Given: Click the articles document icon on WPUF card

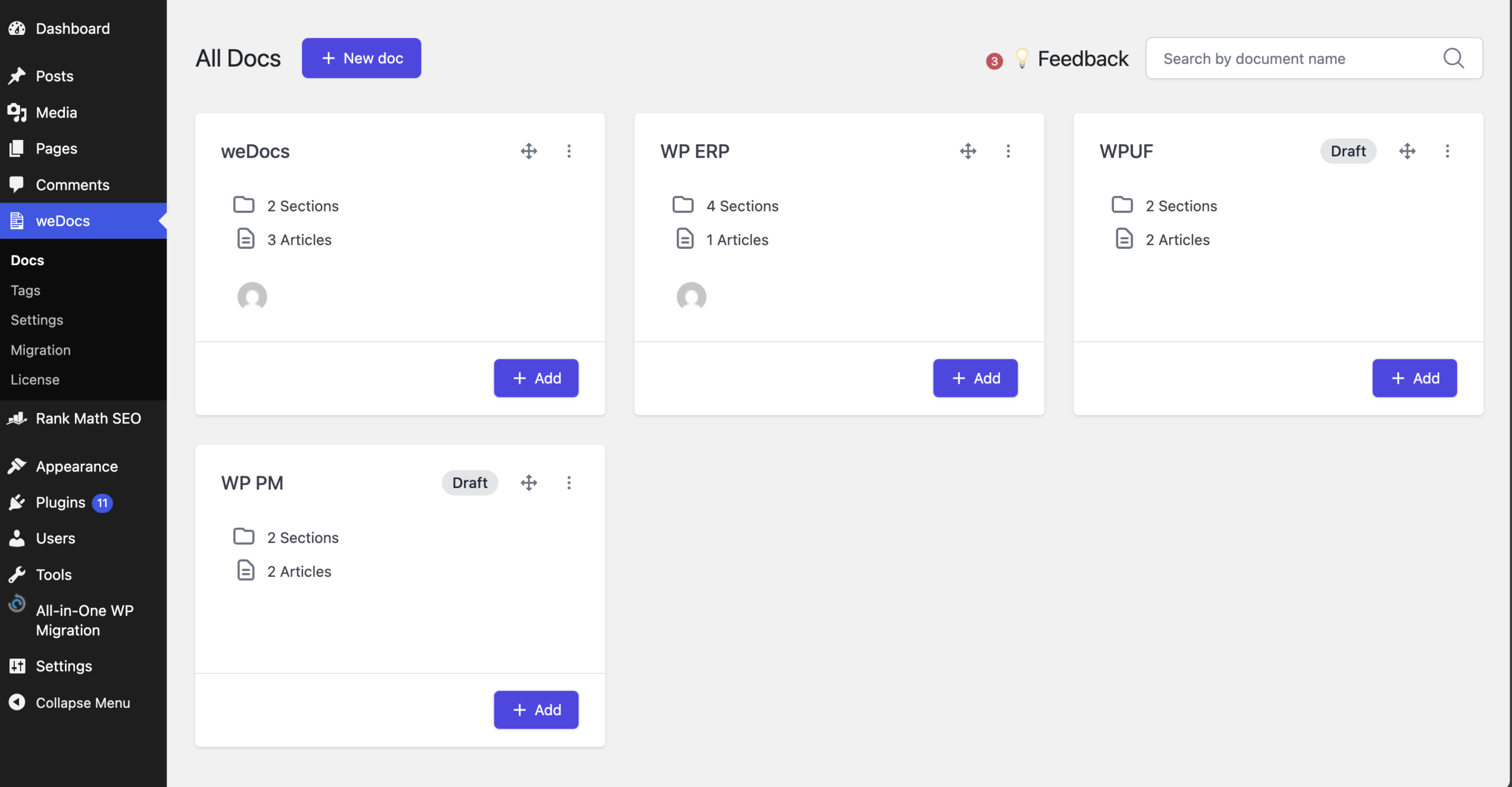Looking at the screenshot, I should [1124, 238].
